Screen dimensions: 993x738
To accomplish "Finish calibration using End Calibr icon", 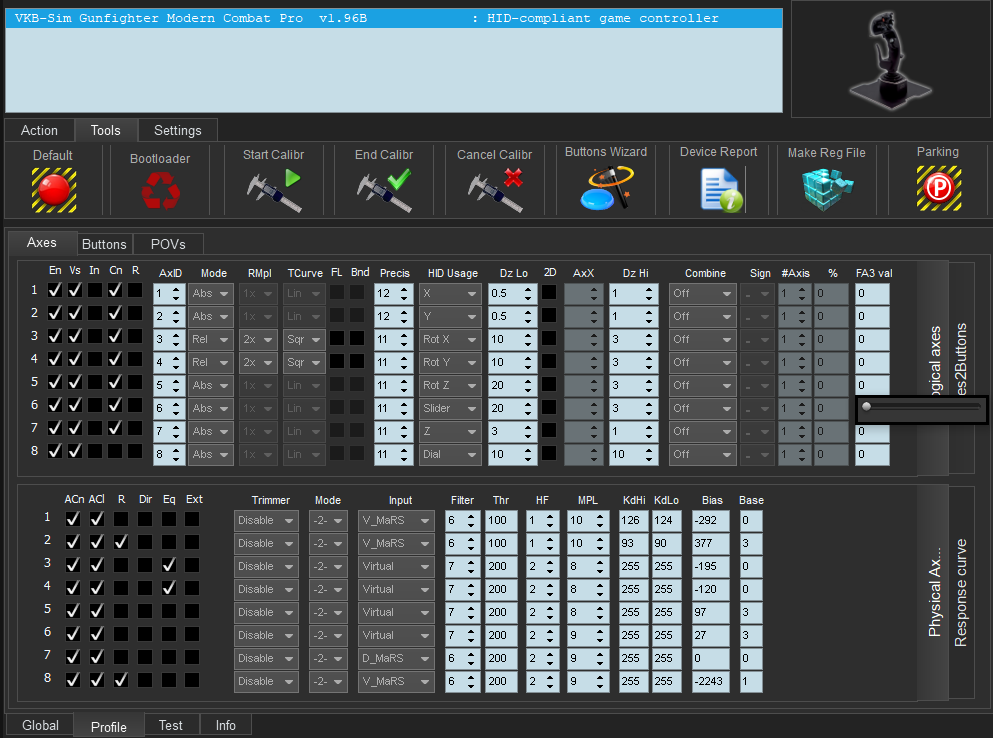I will 384,189.
